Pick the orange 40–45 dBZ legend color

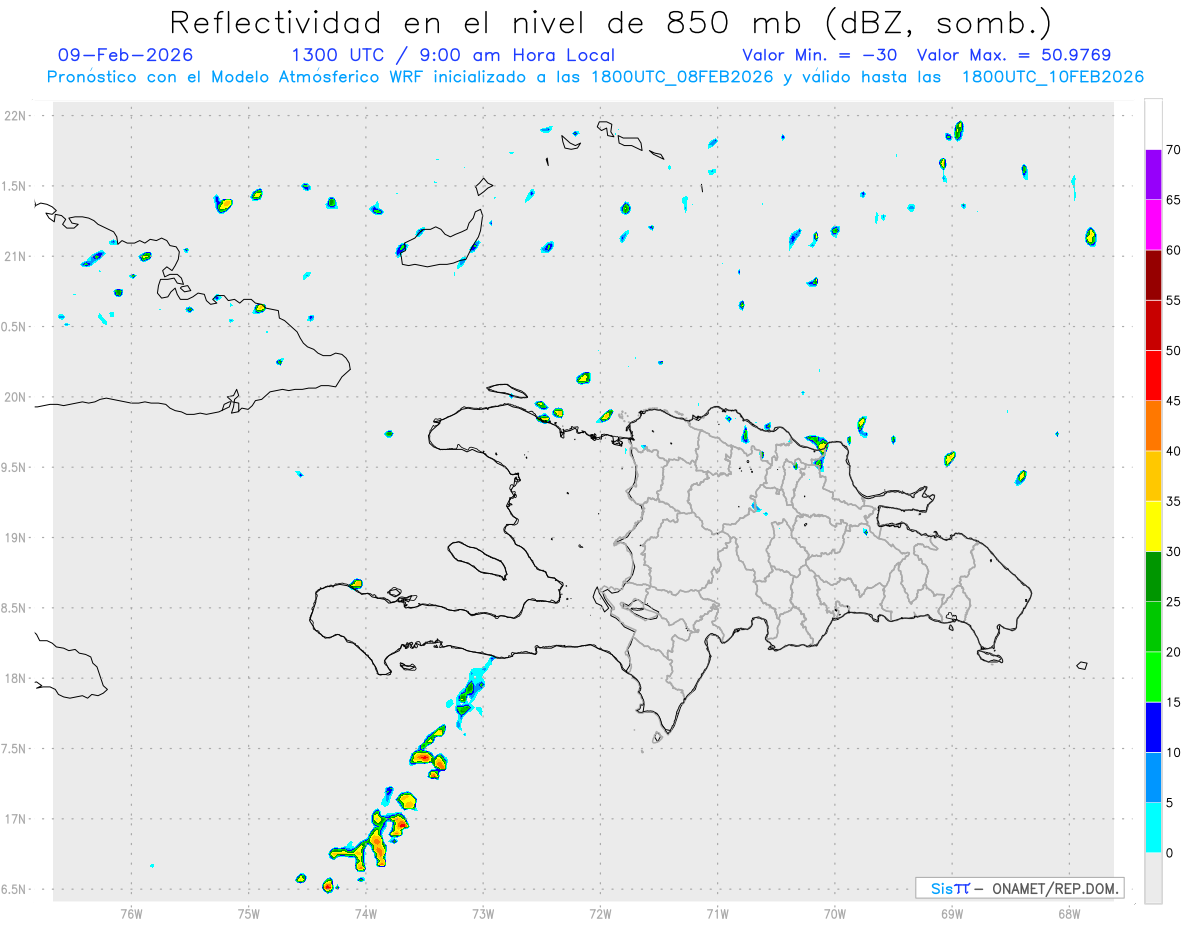click(x=1153, y=426)
